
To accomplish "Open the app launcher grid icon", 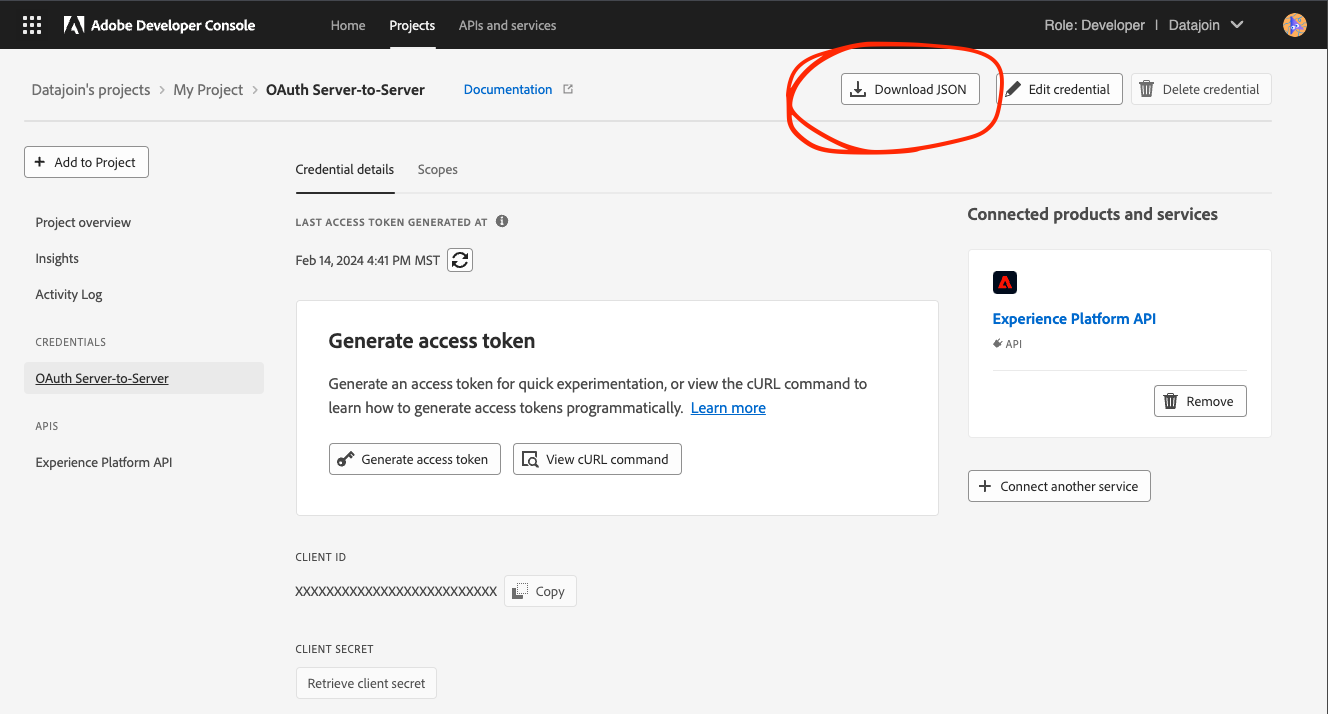I will tap(31, 25).
